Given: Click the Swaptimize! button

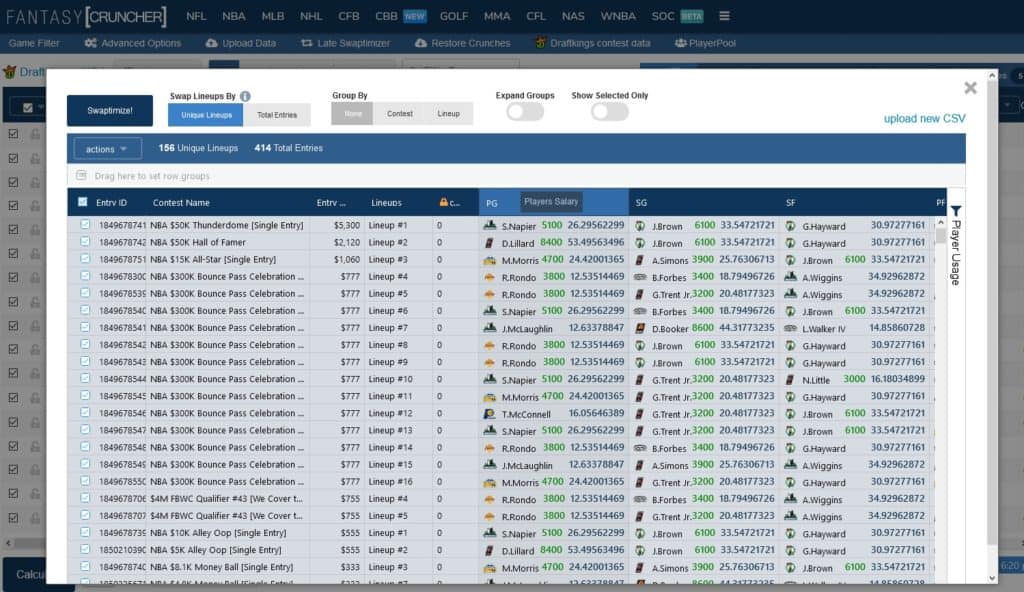Looking at the screenshot, I should pyautogui.click(x=110, y=110).
